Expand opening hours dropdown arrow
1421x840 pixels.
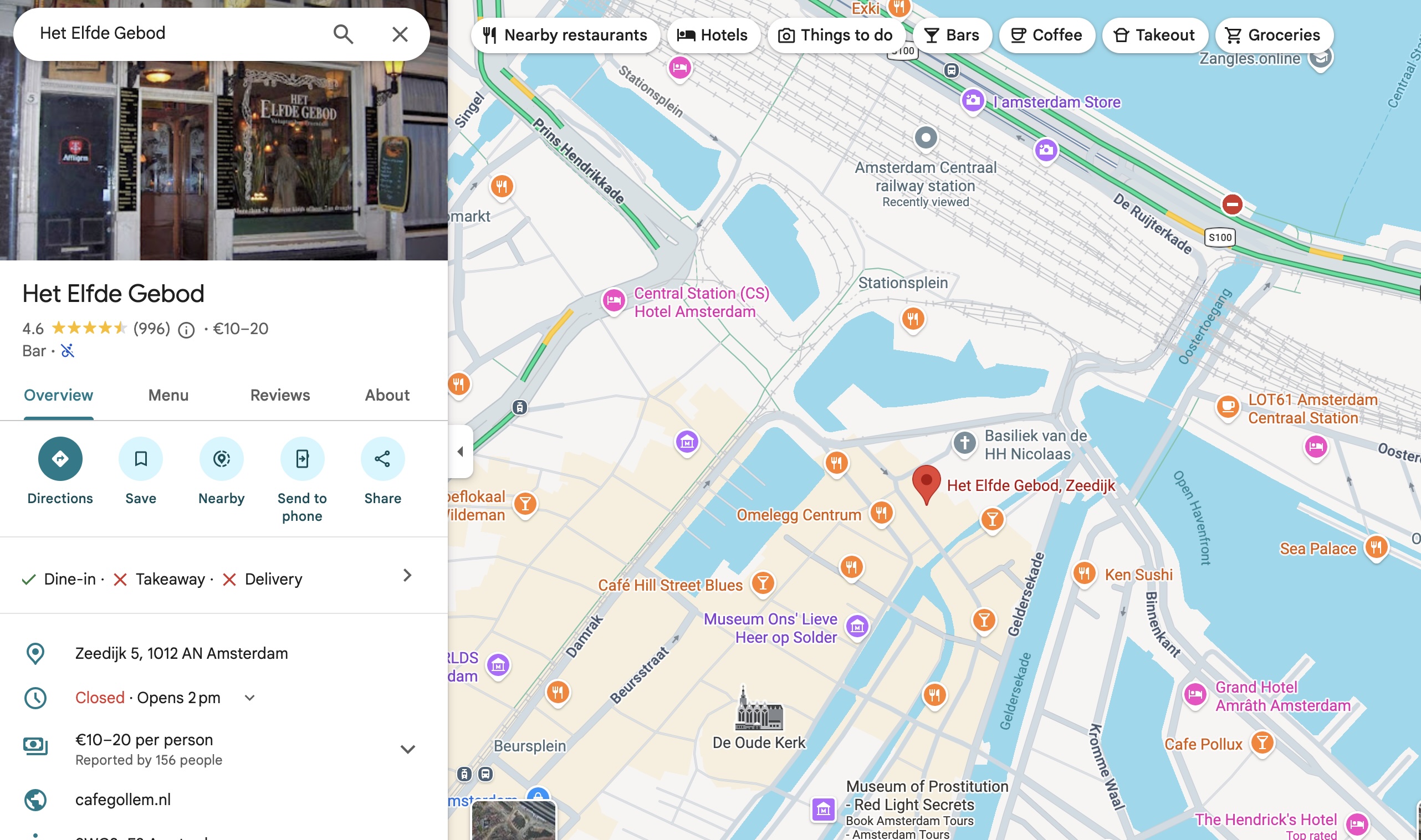tap(249, 698)
